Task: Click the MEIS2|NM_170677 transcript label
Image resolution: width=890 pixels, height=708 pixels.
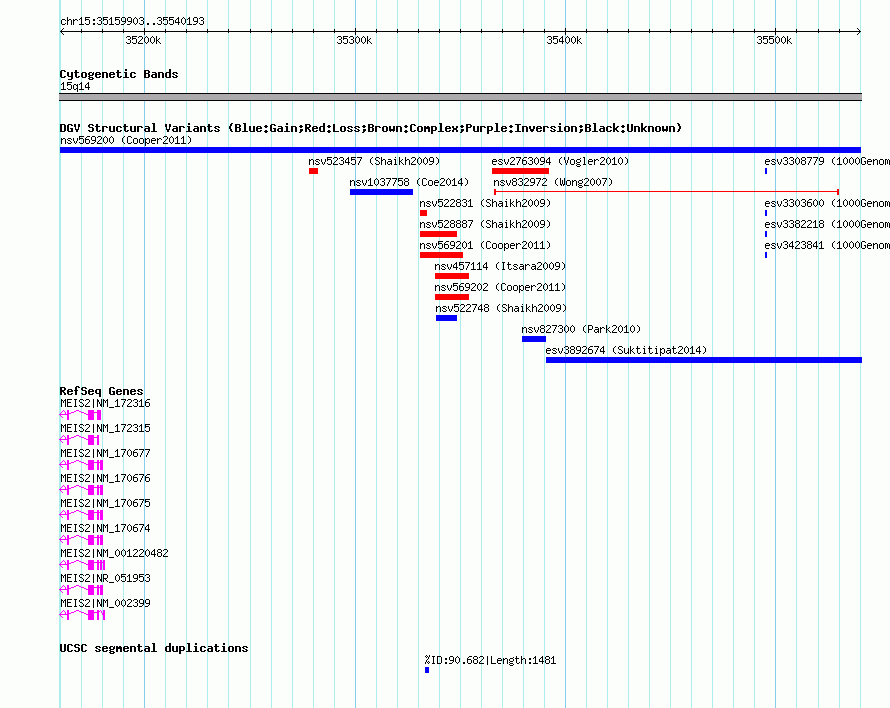Action: [x=105, y=454]
